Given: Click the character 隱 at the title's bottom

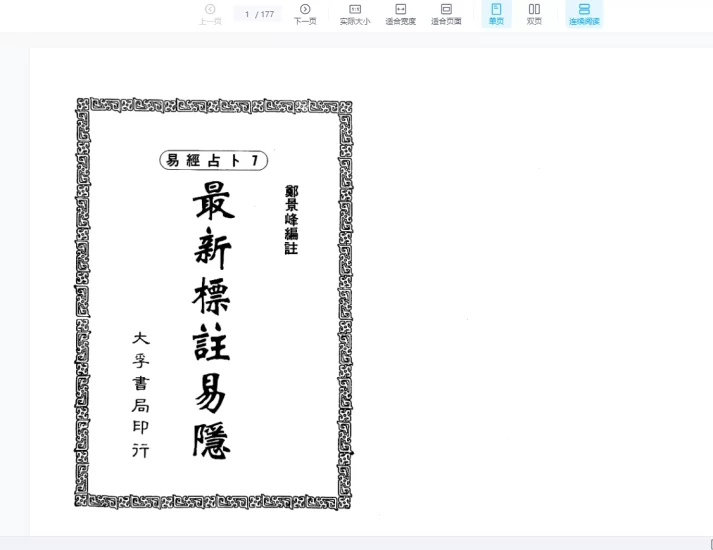Looking at the screenshot, I should [x=211, y=437].
